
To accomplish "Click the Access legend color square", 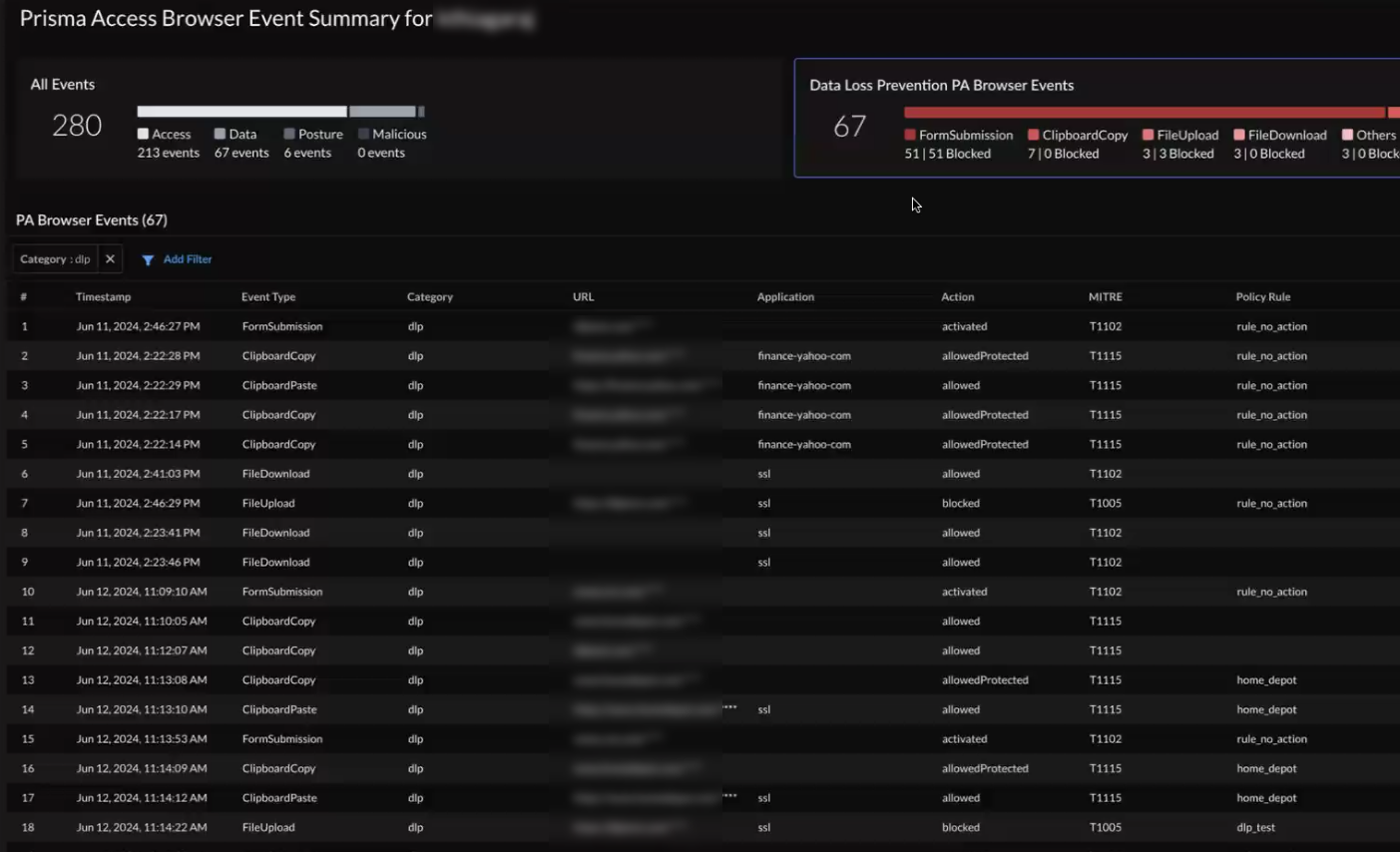I will [143, 134].
